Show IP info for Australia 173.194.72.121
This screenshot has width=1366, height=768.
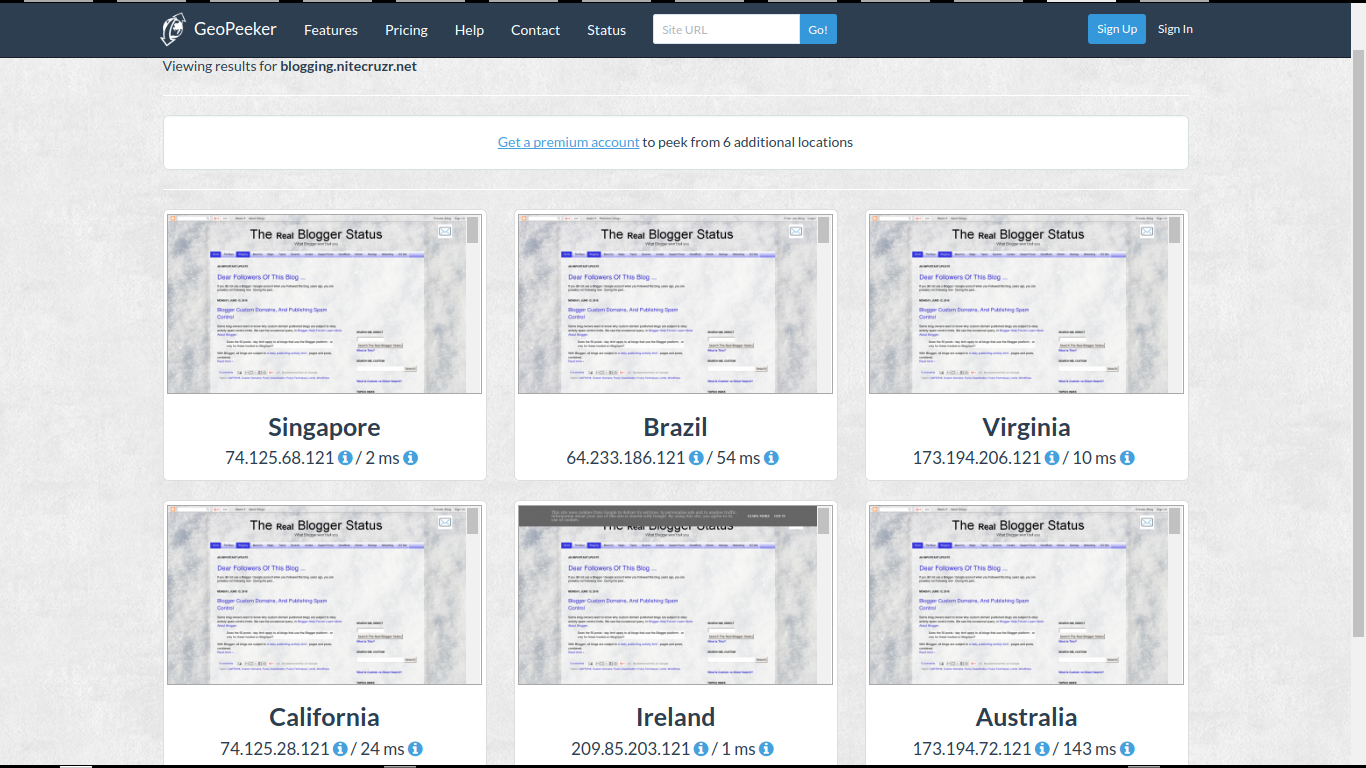(1042, 749)
